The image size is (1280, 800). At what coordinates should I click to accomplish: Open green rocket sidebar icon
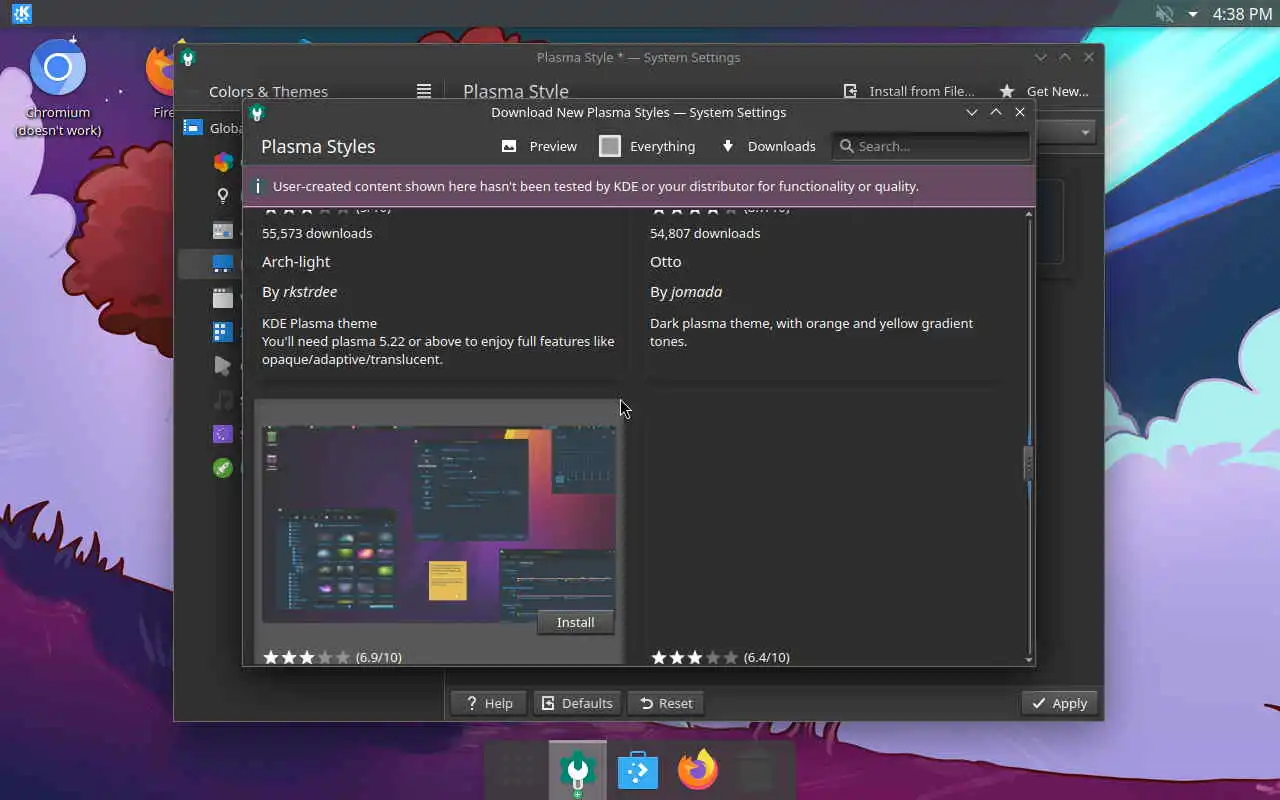pos(223,468)
